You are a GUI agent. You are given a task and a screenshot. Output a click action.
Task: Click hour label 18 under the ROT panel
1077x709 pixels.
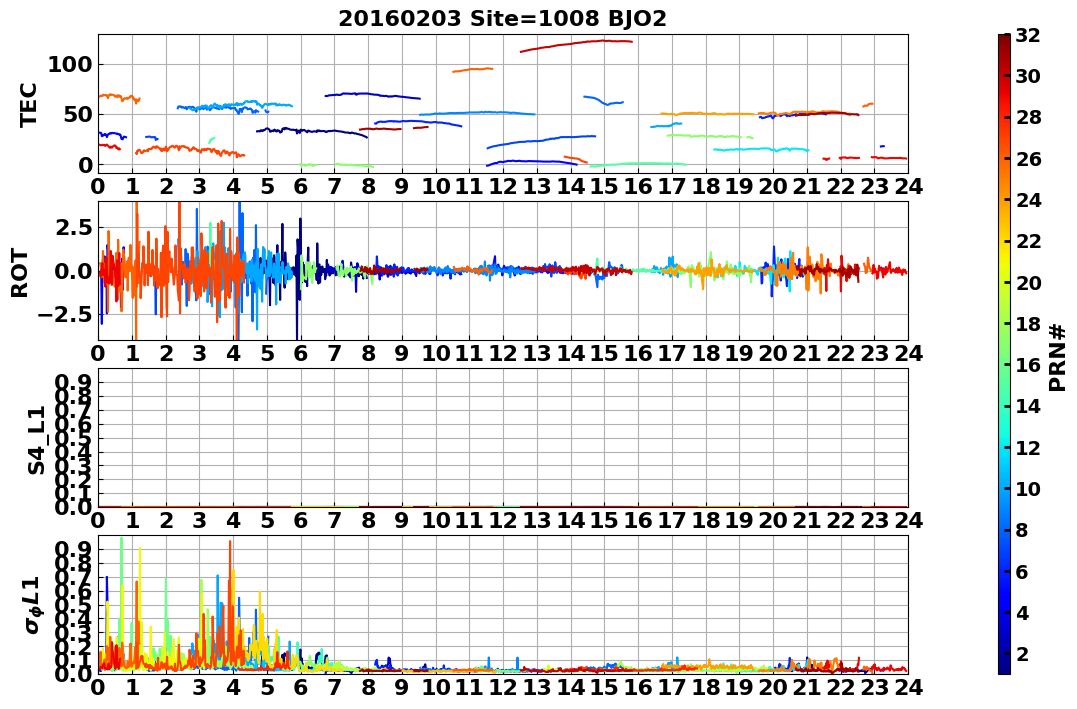coord(705,353)
